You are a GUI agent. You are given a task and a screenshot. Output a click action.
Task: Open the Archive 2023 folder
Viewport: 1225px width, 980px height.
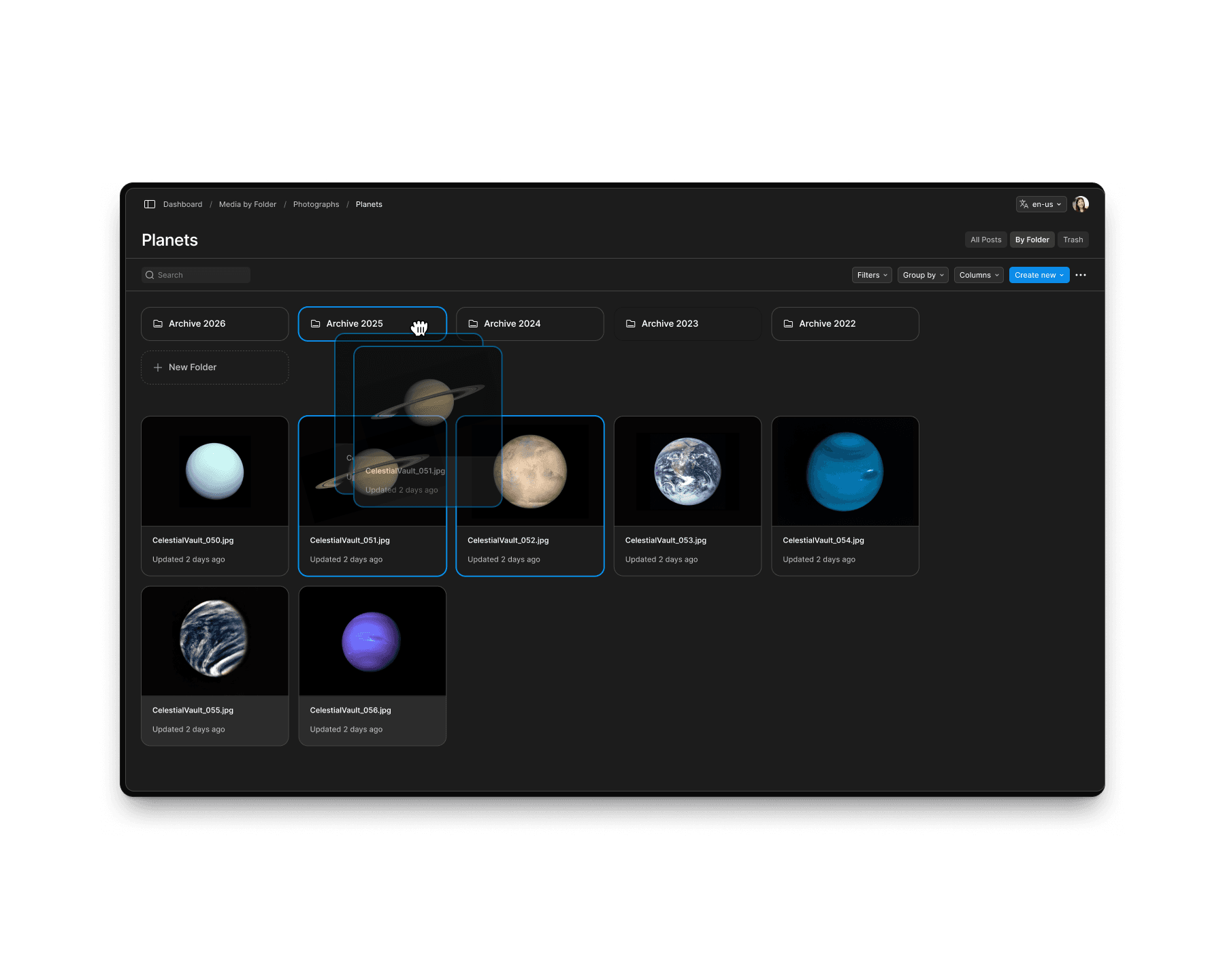click(x=687, y=324)
